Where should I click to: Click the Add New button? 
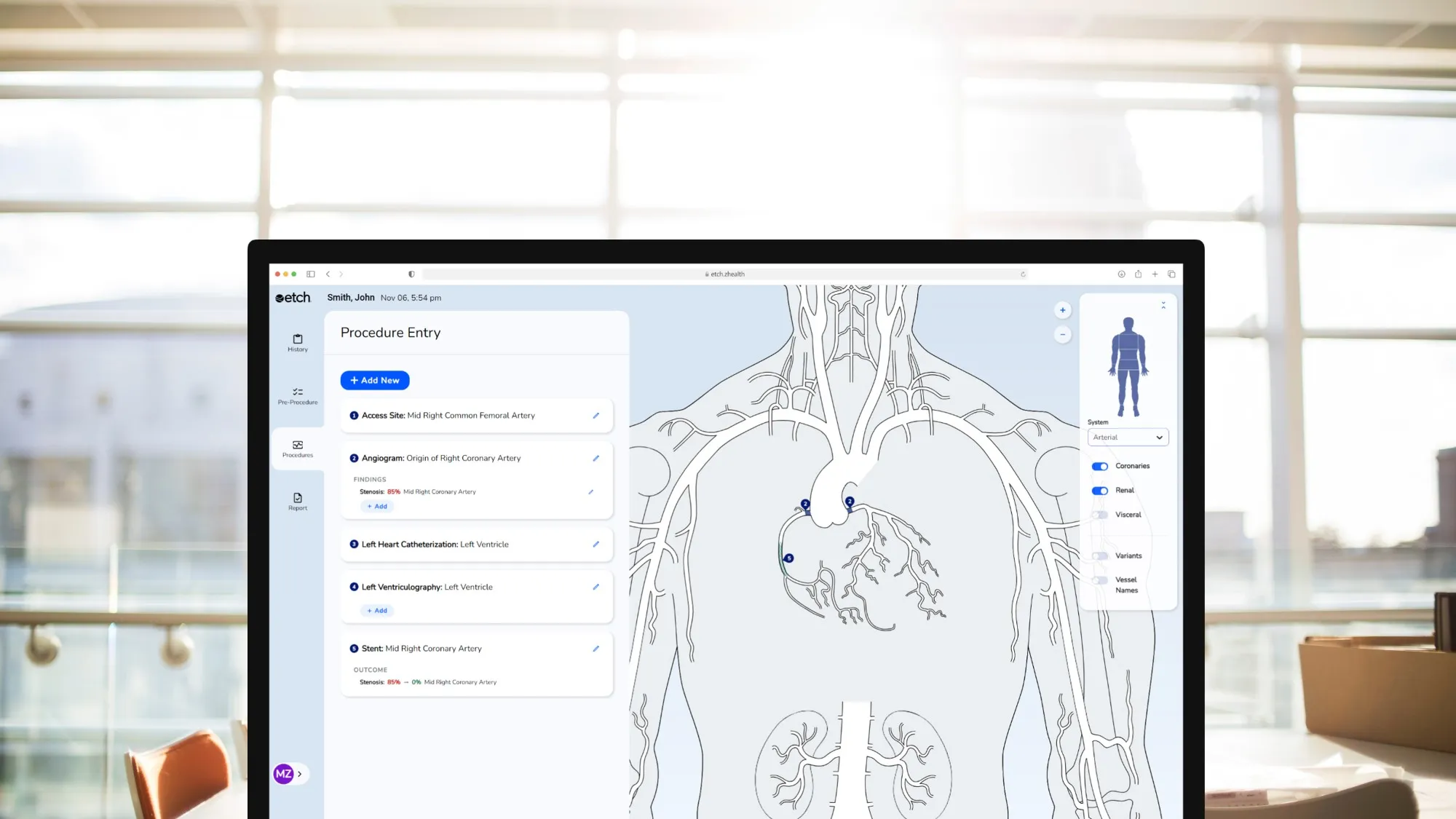click(374, 380)
